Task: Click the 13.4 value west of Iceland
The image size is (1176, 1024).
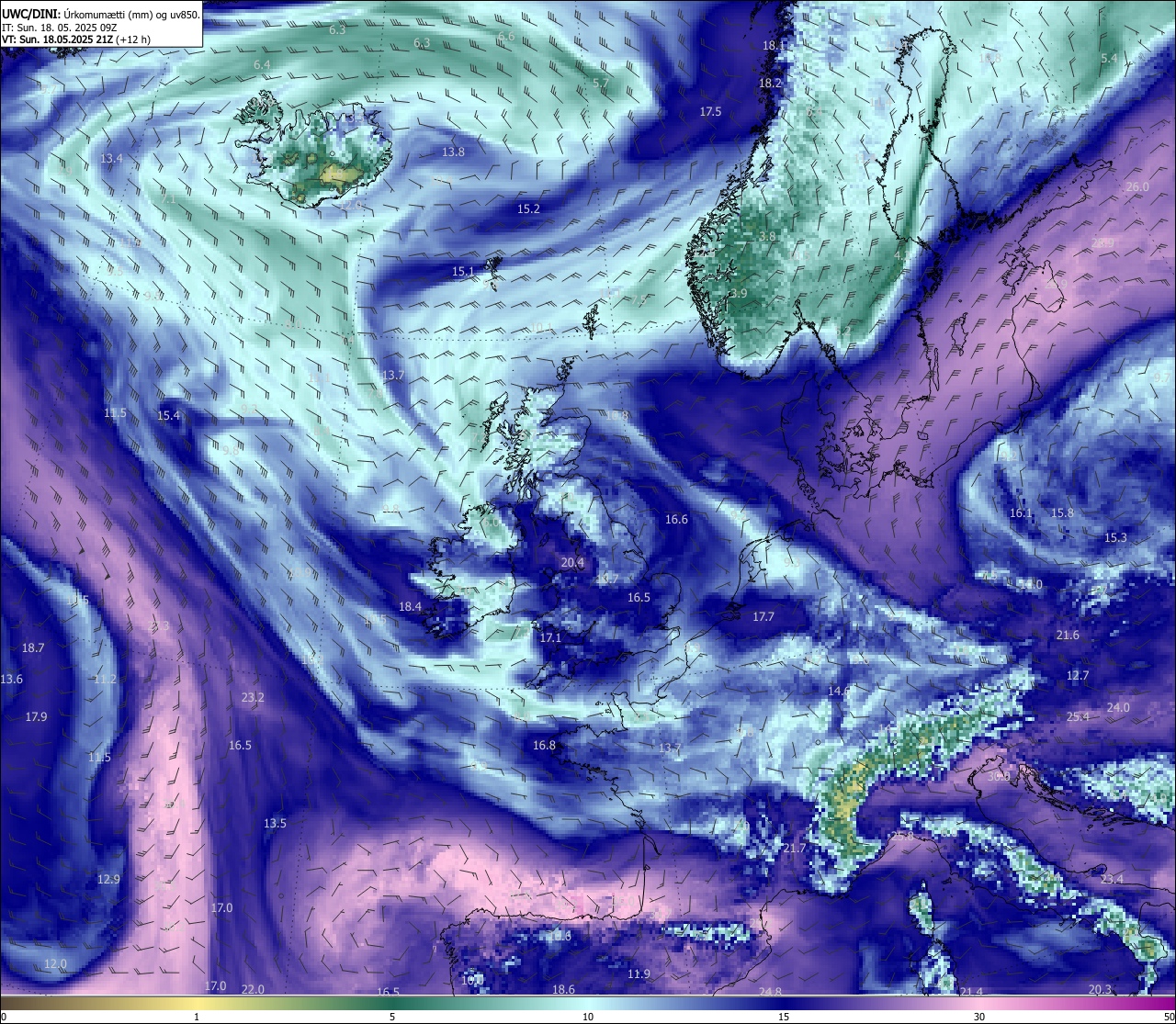Action: [x=111, y=159]
